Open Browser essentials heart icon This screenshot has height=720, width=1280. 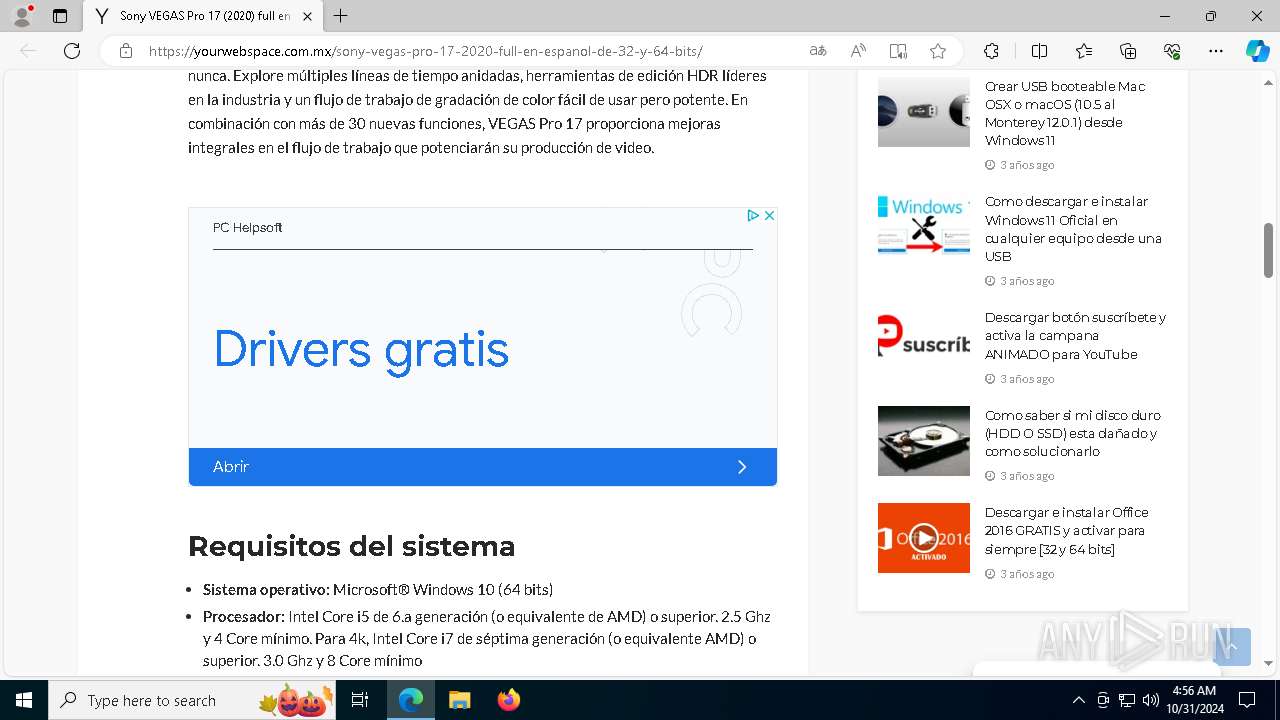(x=1172, y=51)
